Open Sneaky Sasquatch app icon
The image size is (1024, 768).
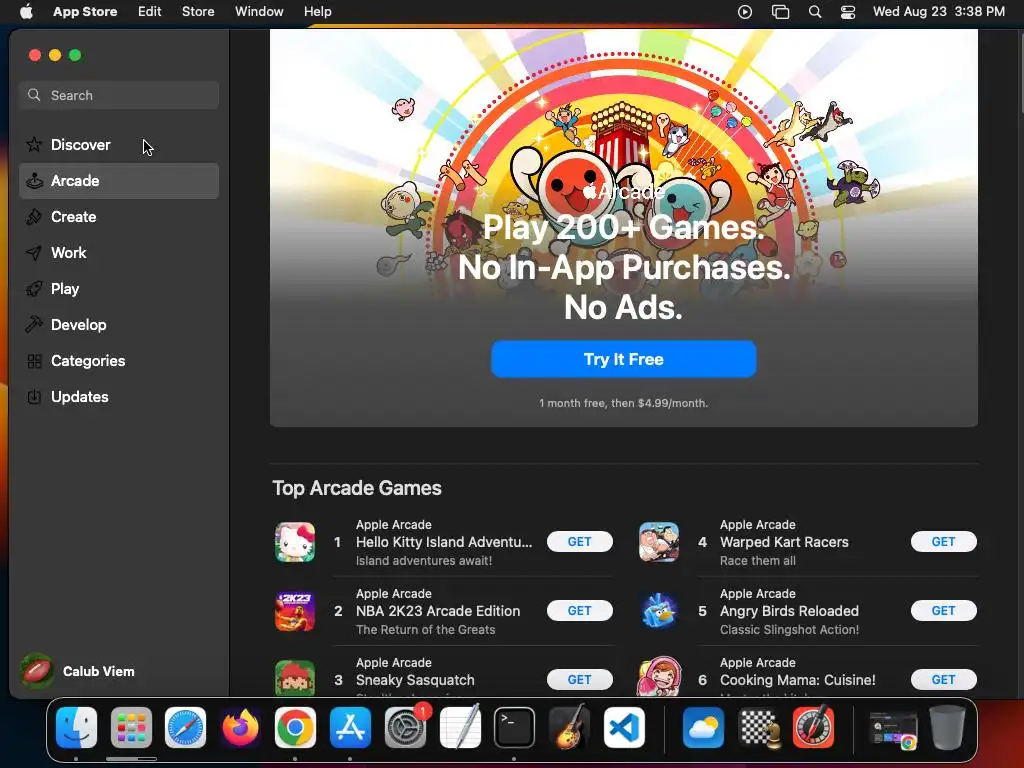coord(295,678)
